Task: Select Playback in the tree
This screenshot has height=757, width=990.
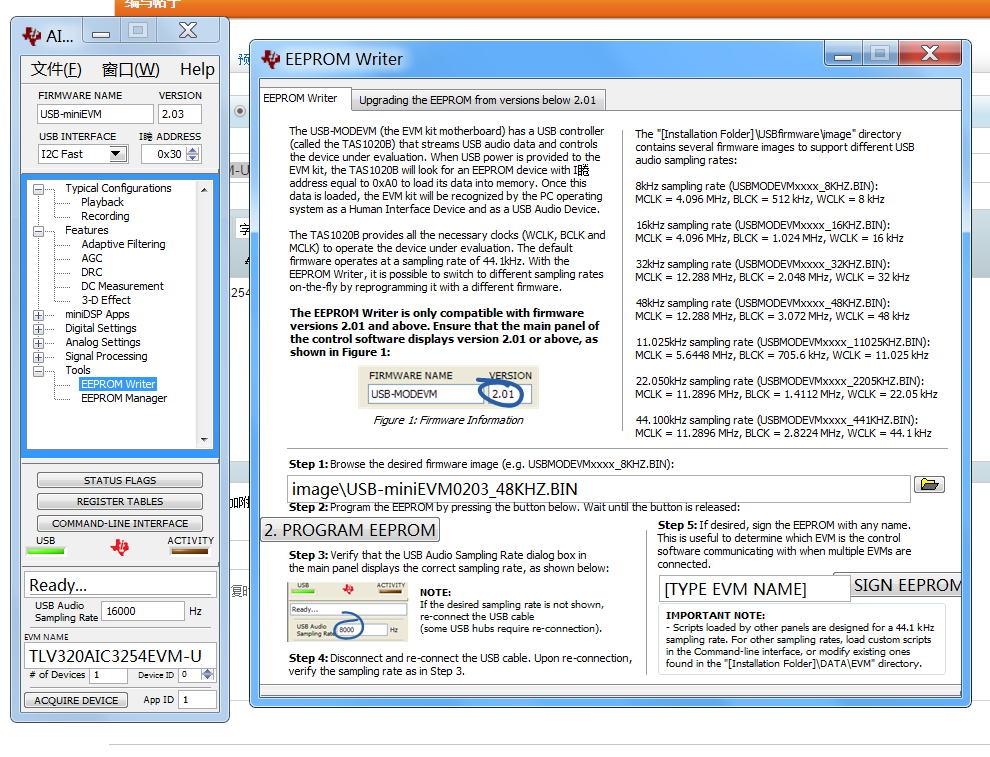Action: point(102,202)
